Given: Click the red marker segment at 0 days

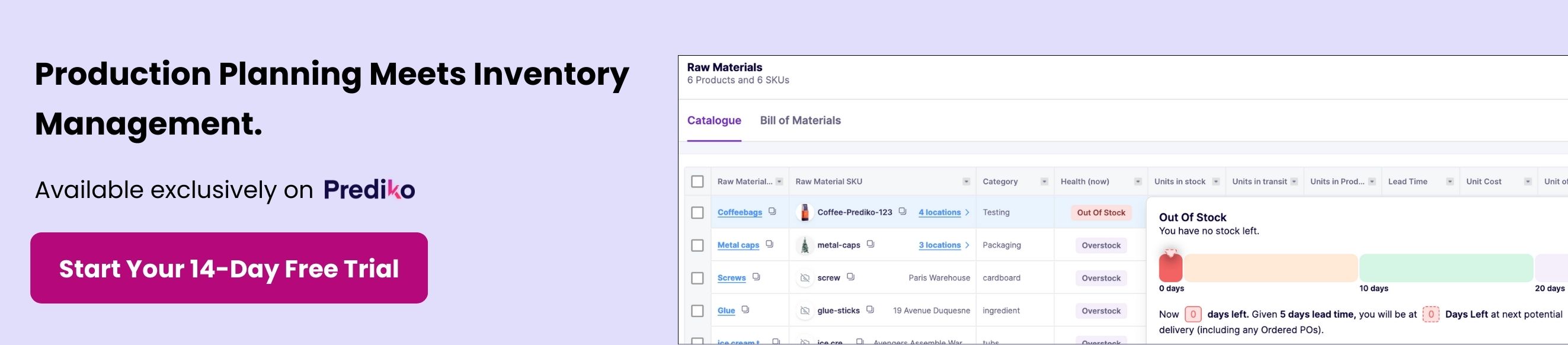Looking at the screenshot, I should coord(1170,267).
